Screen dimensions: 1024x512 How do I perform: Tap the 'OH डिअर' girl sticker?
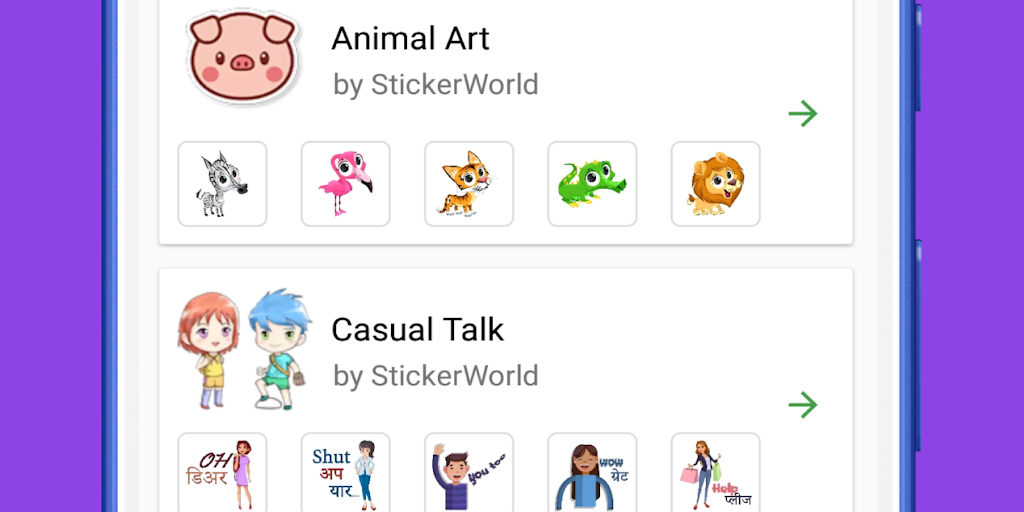click(x=222, y=473)
